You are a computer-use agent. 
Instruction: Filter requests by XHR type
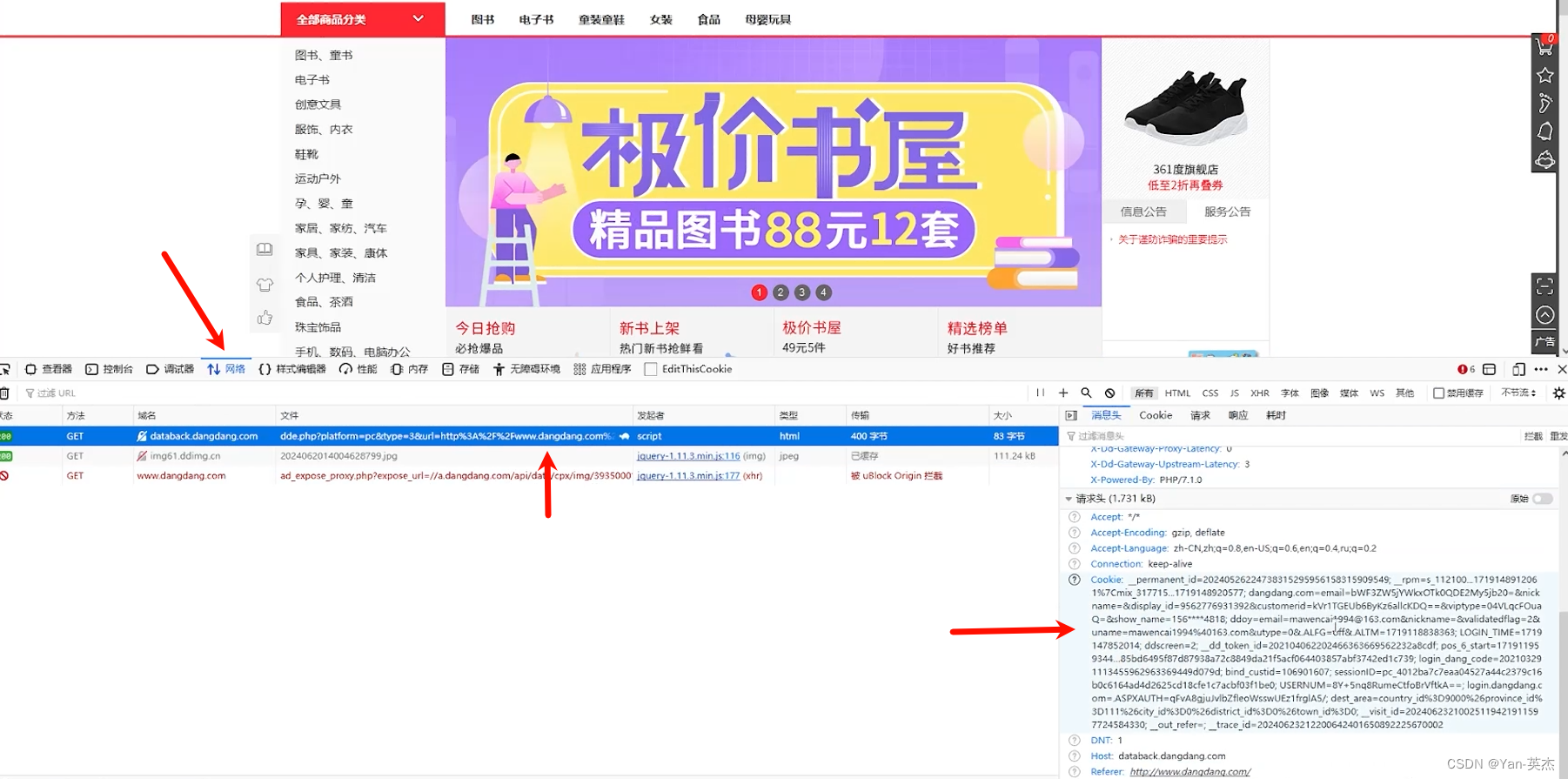click(1260, 393)
